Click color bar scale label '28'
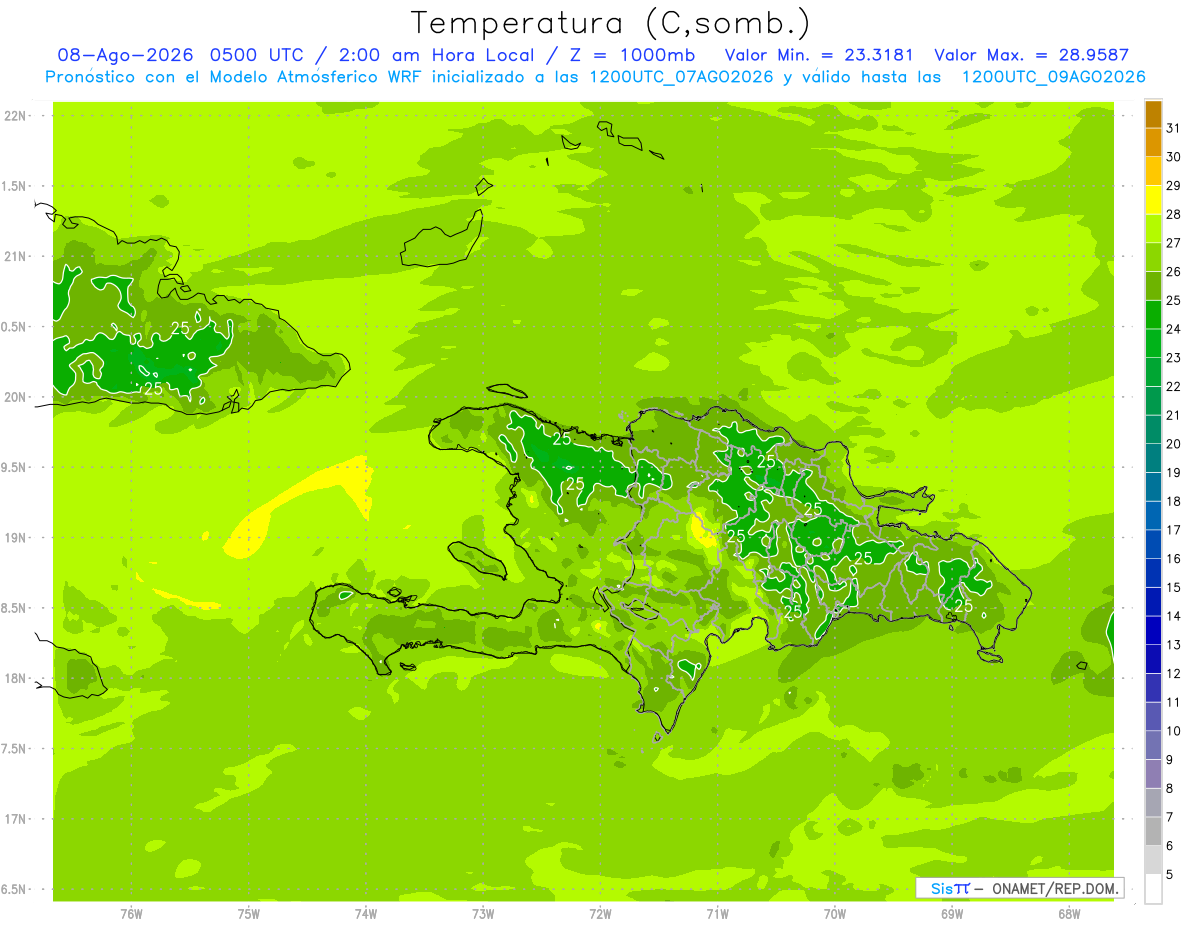Viewport: 1200px width, 927px height. [x=1174, y=214]
